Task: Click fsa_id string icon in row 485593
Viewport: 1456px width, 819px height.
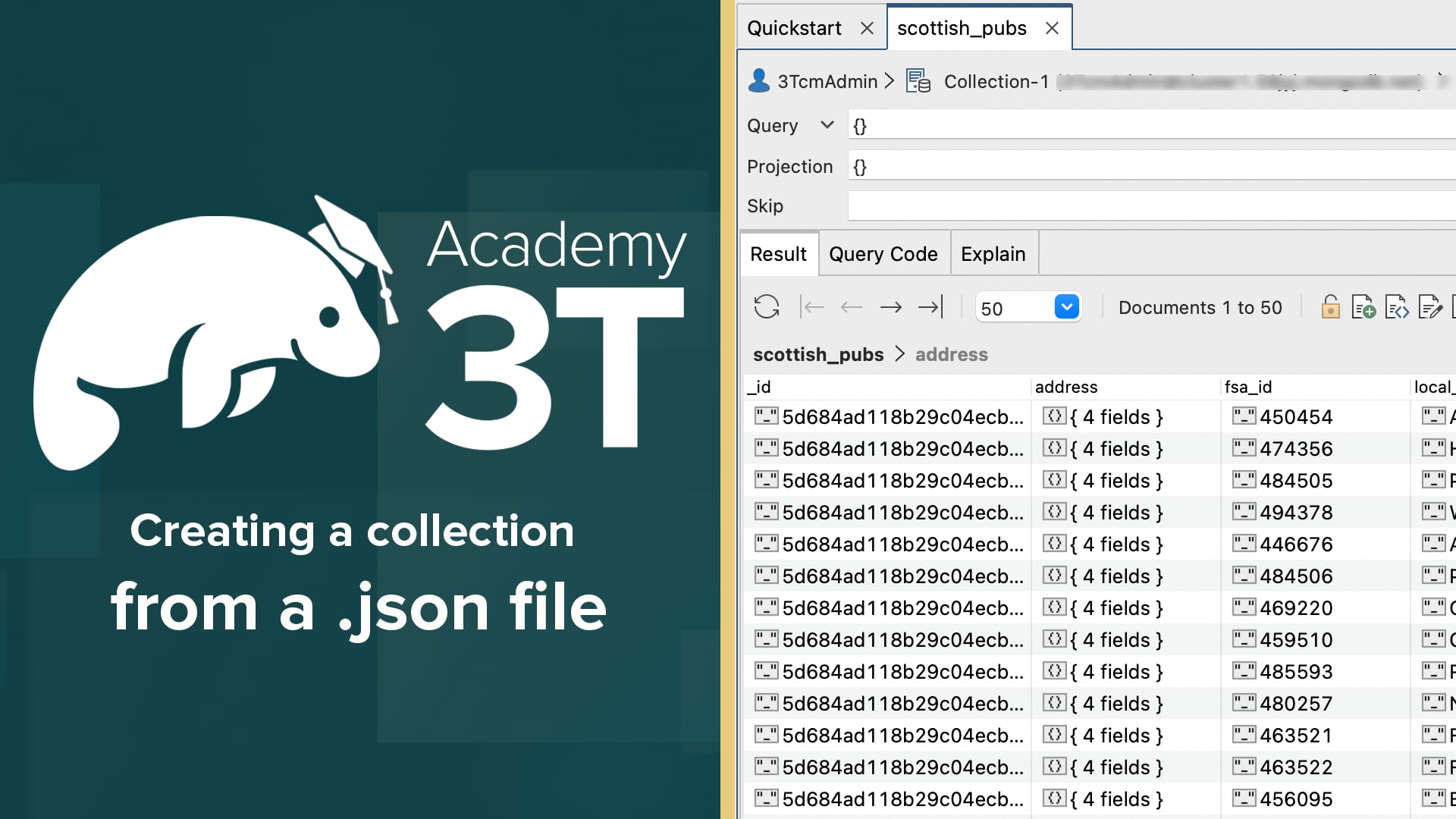Action: point(1244,670)
